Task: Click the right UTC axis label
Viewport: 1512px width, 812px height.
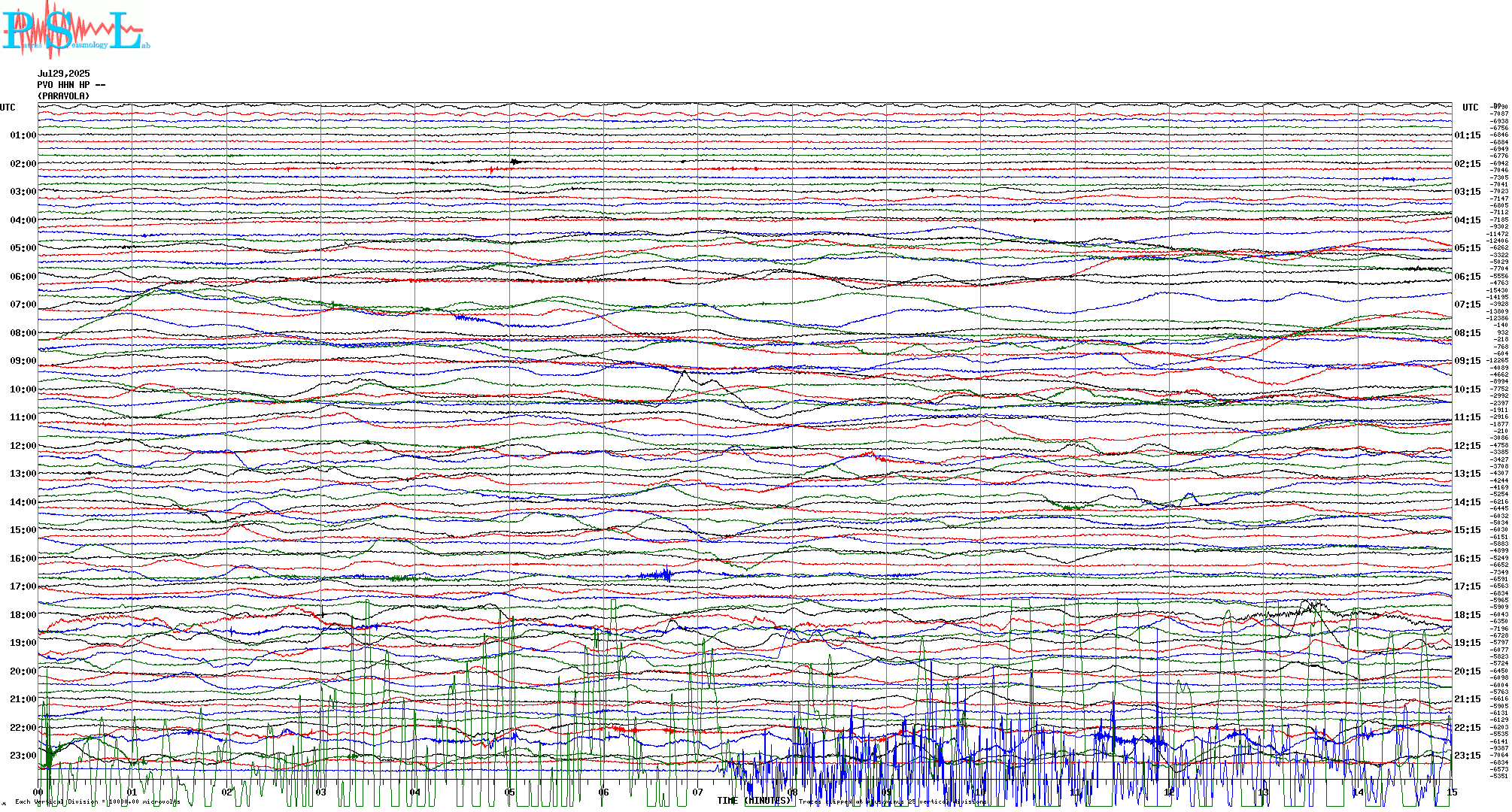Action: tap(1471, 108)
